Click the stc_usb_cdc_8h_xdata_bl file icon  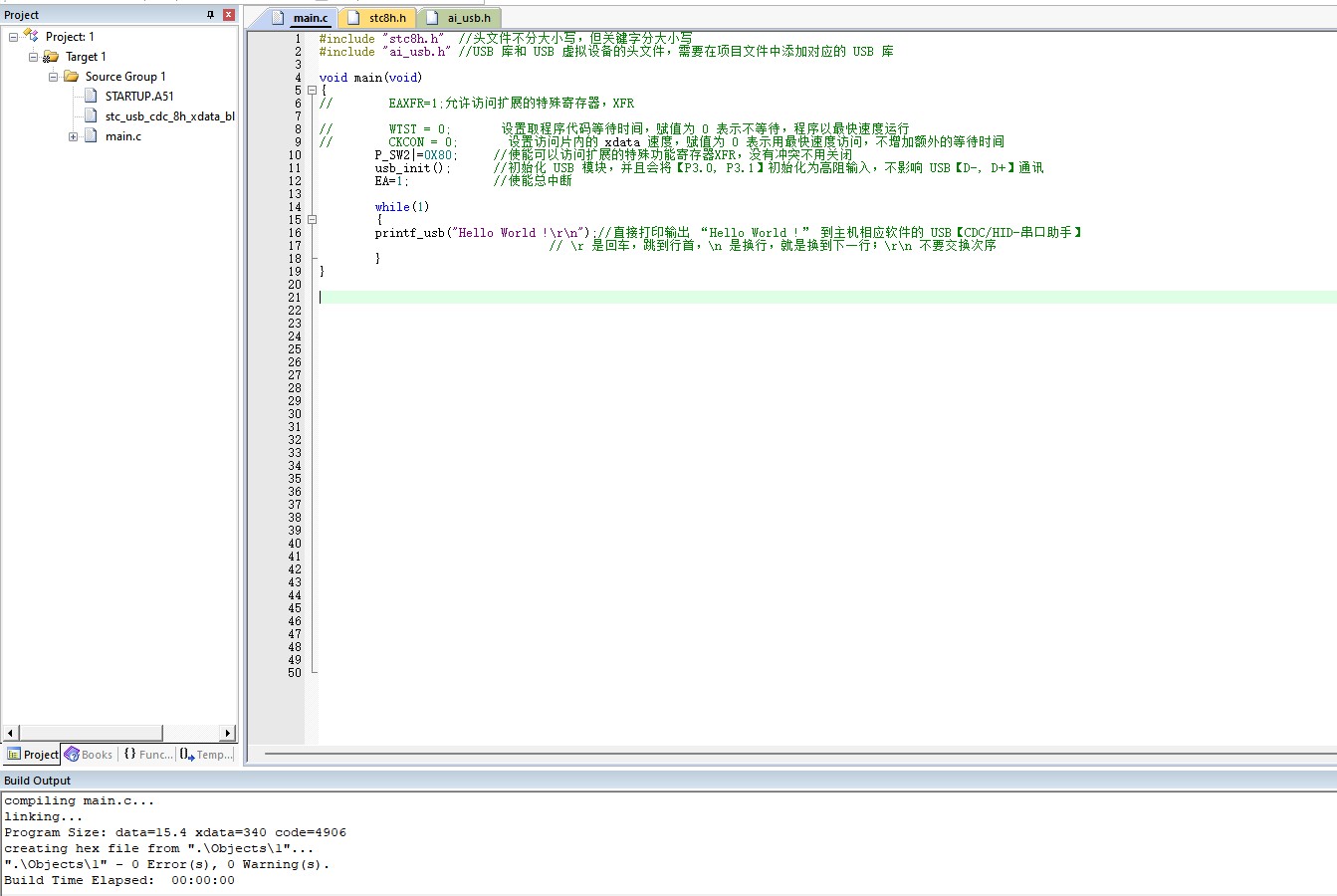click(91, 115)
